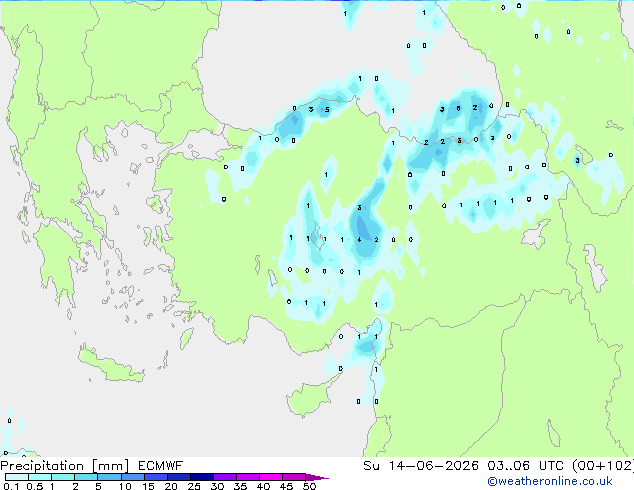Click the 15–20 mm legend swatch
Viewport: 634px width, 490px height.
point(156,477)
